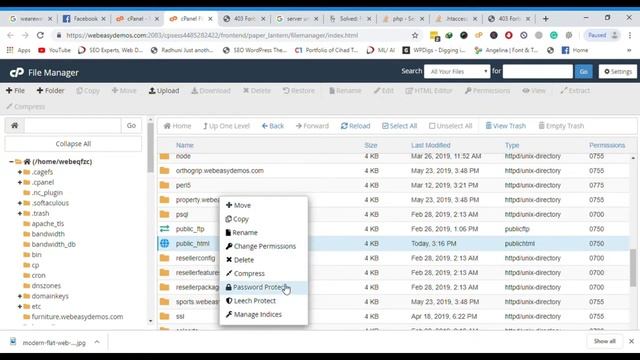Click the directory path input field

[x=73, y=125]
